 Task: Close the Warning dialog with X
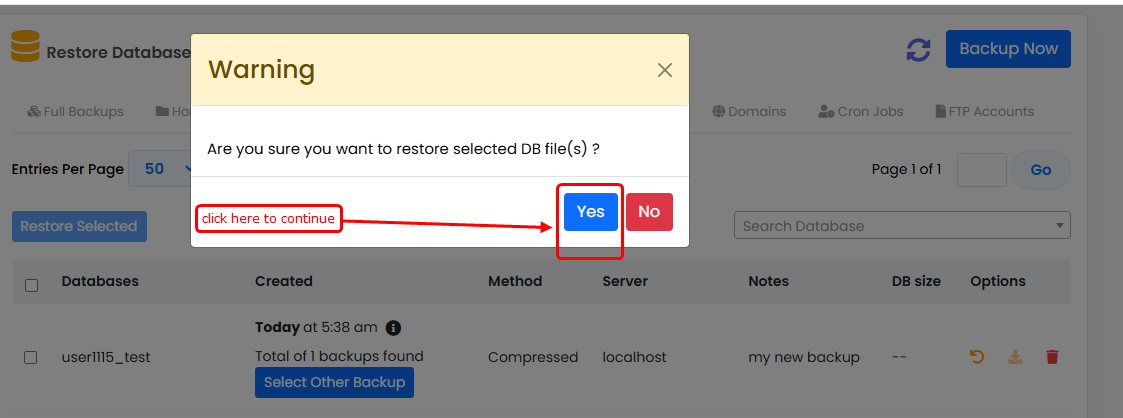(x=664, y=70)
